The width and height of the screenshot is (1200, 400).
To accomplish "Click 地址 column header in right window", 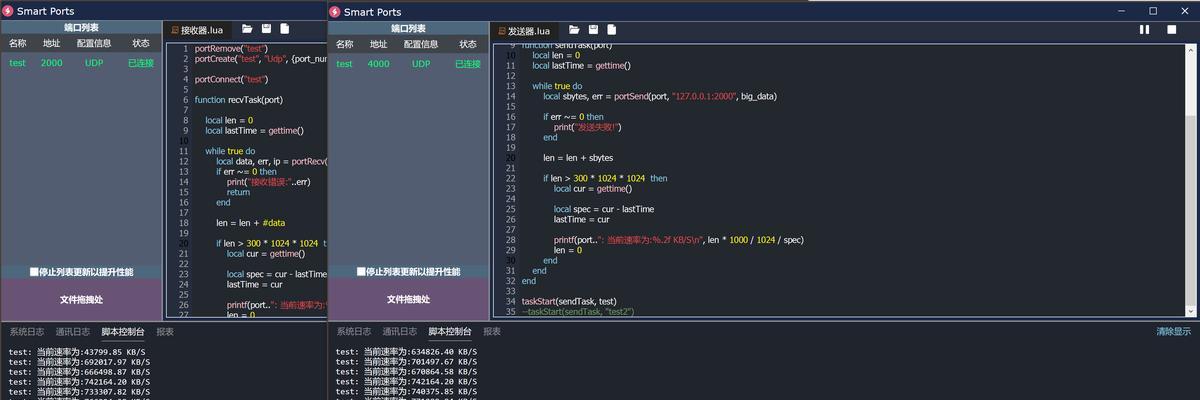I will pos(378,44).
